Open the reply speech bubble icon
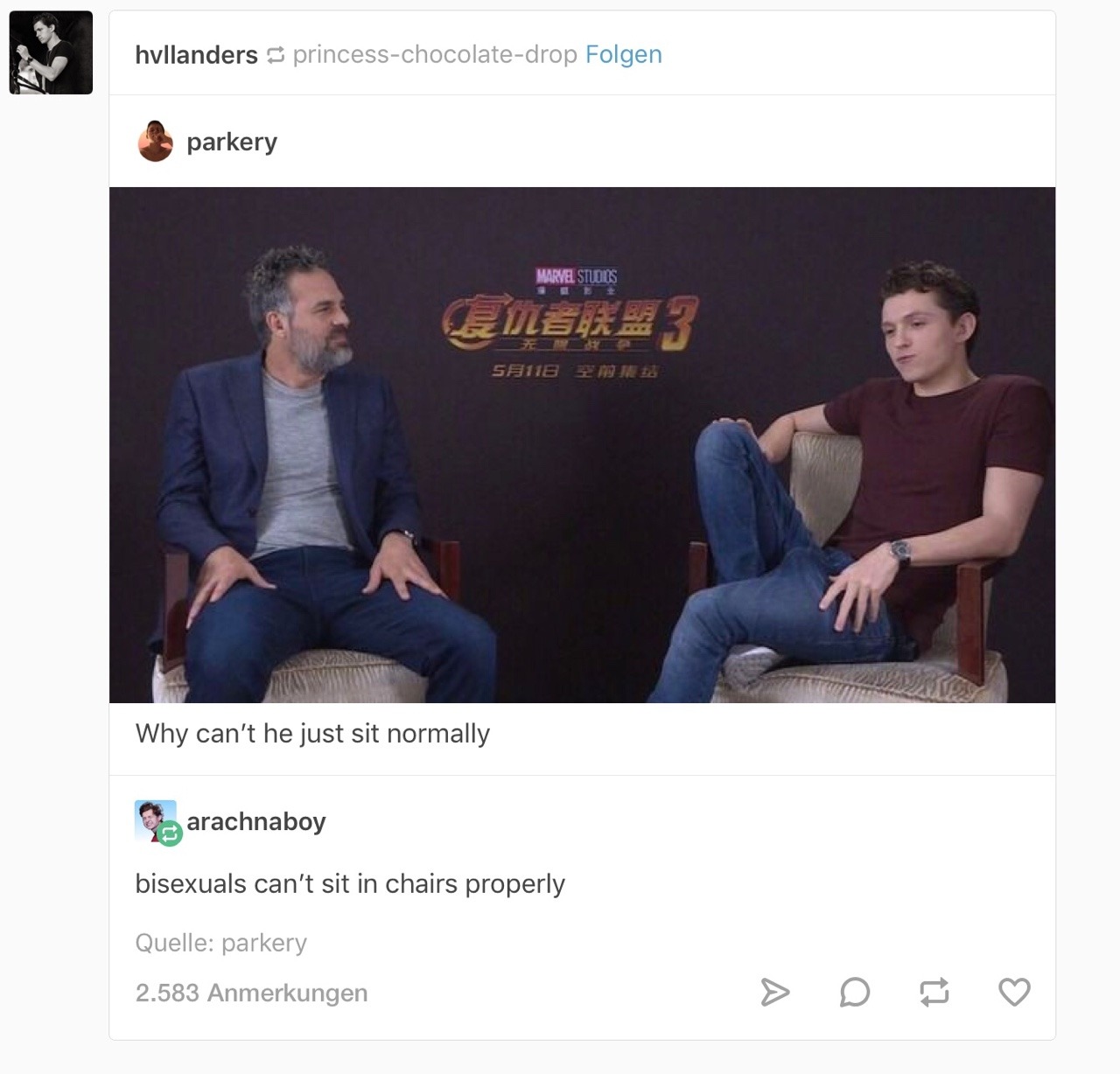Screen dimensions: 1120x1074 (x=855, y=992)
